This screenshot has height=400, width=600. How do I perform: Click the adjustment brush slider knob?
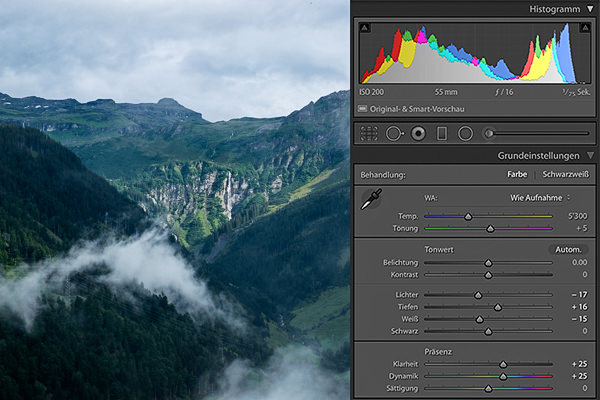(x=489, y=134)
